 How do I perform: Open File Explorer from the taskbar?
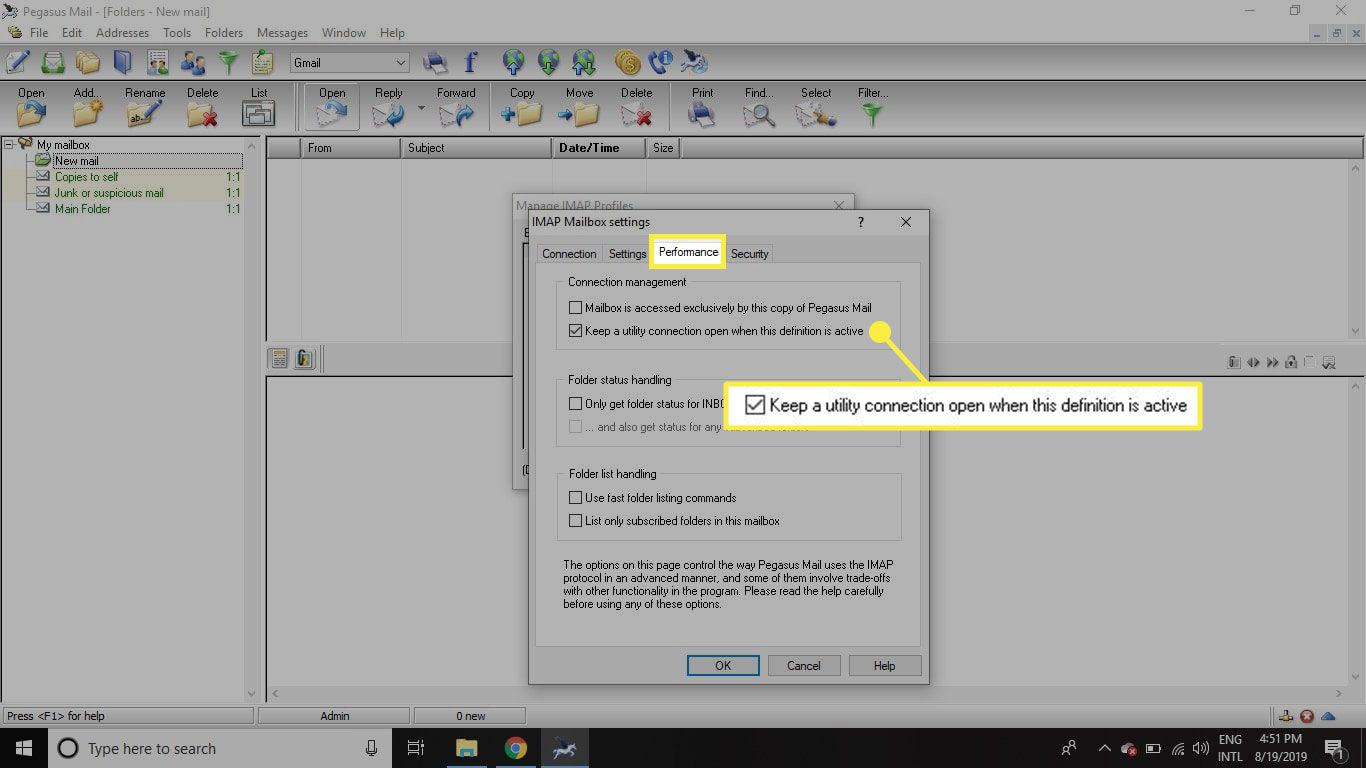pyautogui.click(x=466, y=748)
